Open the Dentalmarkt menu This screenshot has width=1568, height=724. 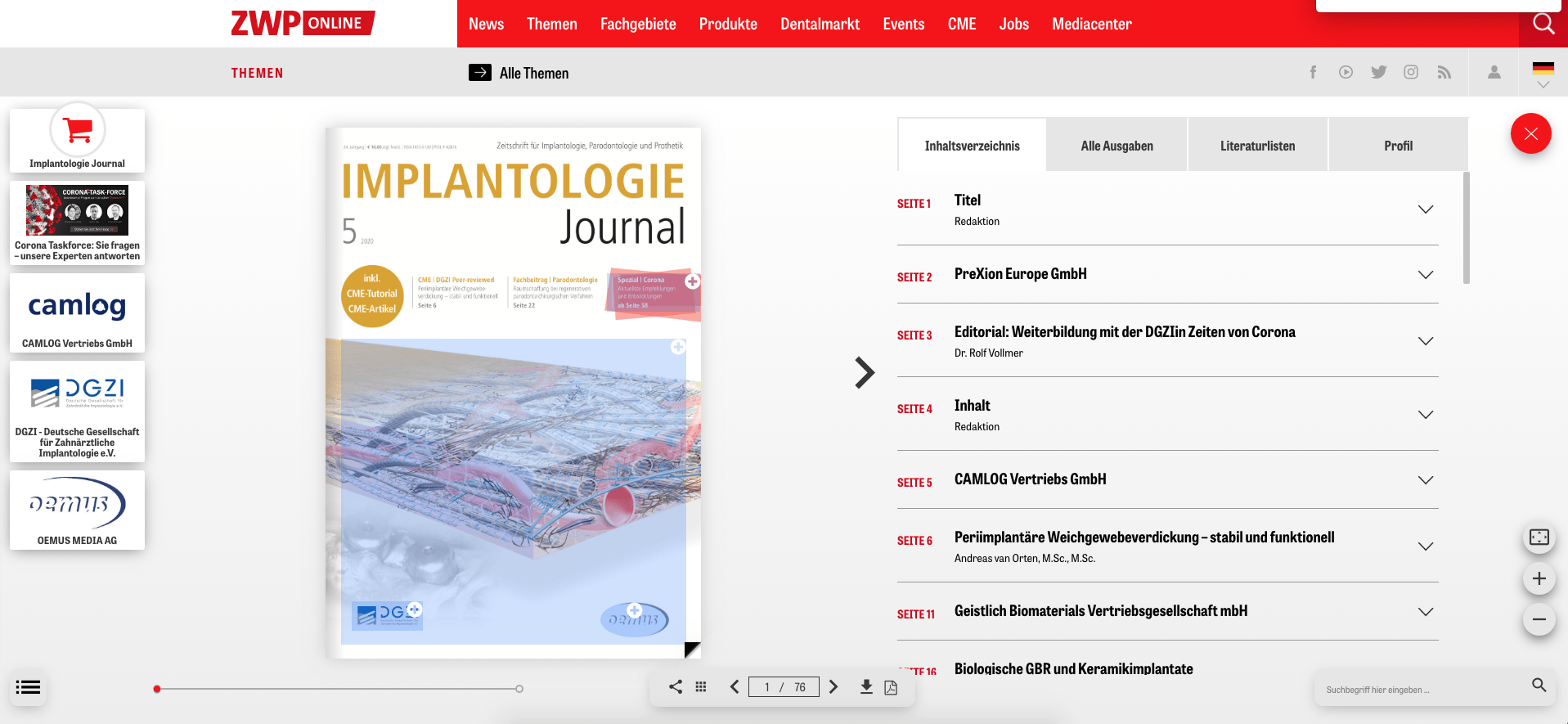tap(820, 24)
